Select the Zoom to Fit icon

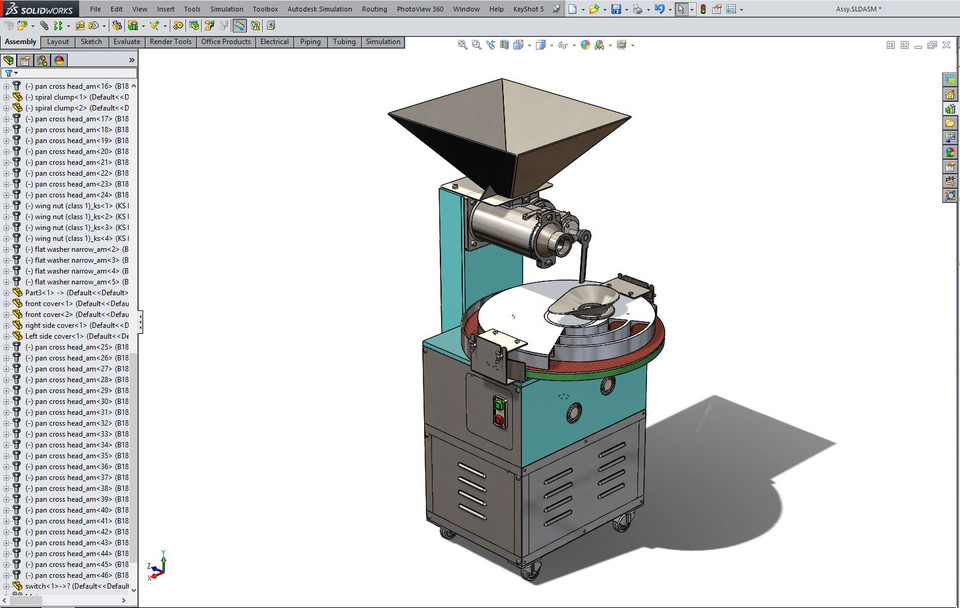(x=461, y=44)
